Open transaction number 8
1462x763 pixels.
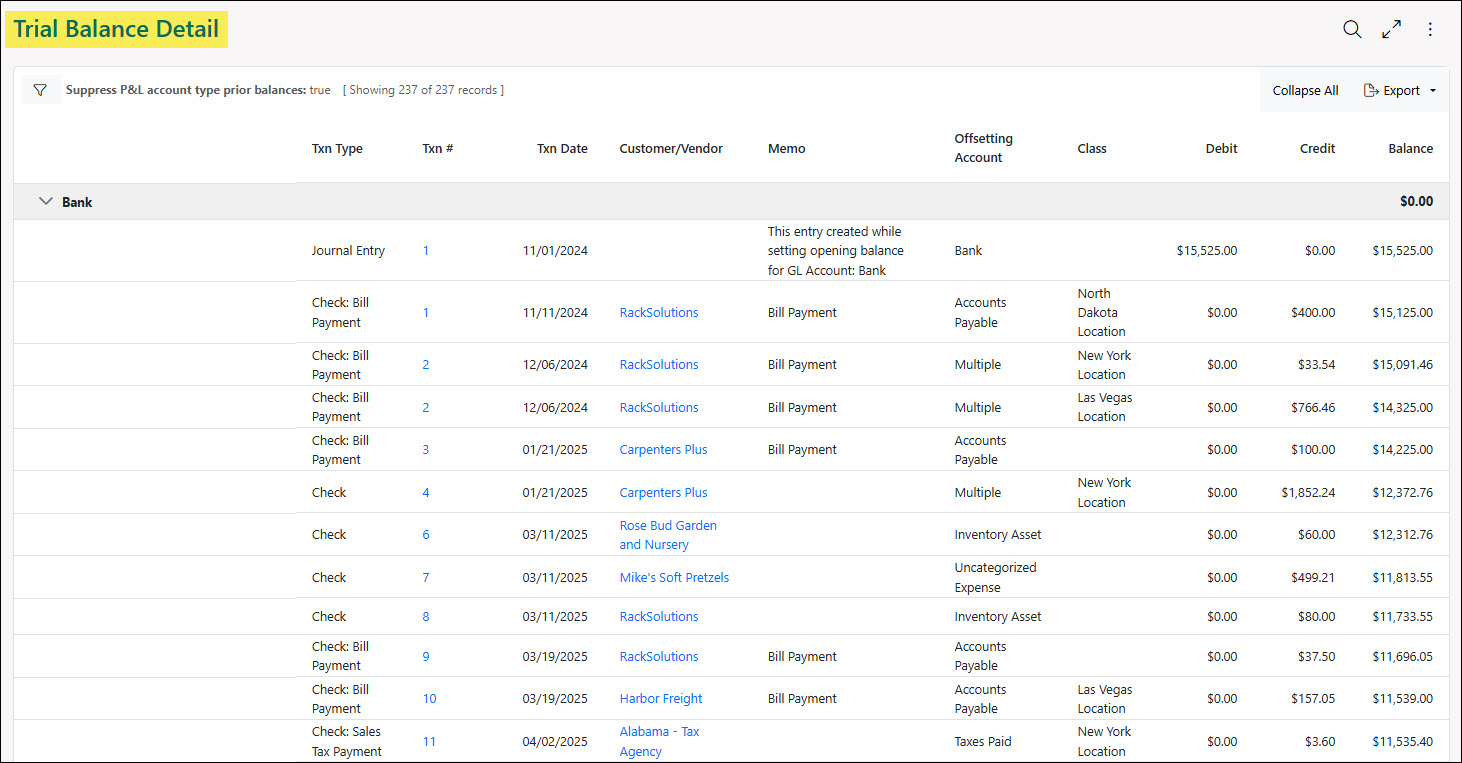tap(426, 616)
